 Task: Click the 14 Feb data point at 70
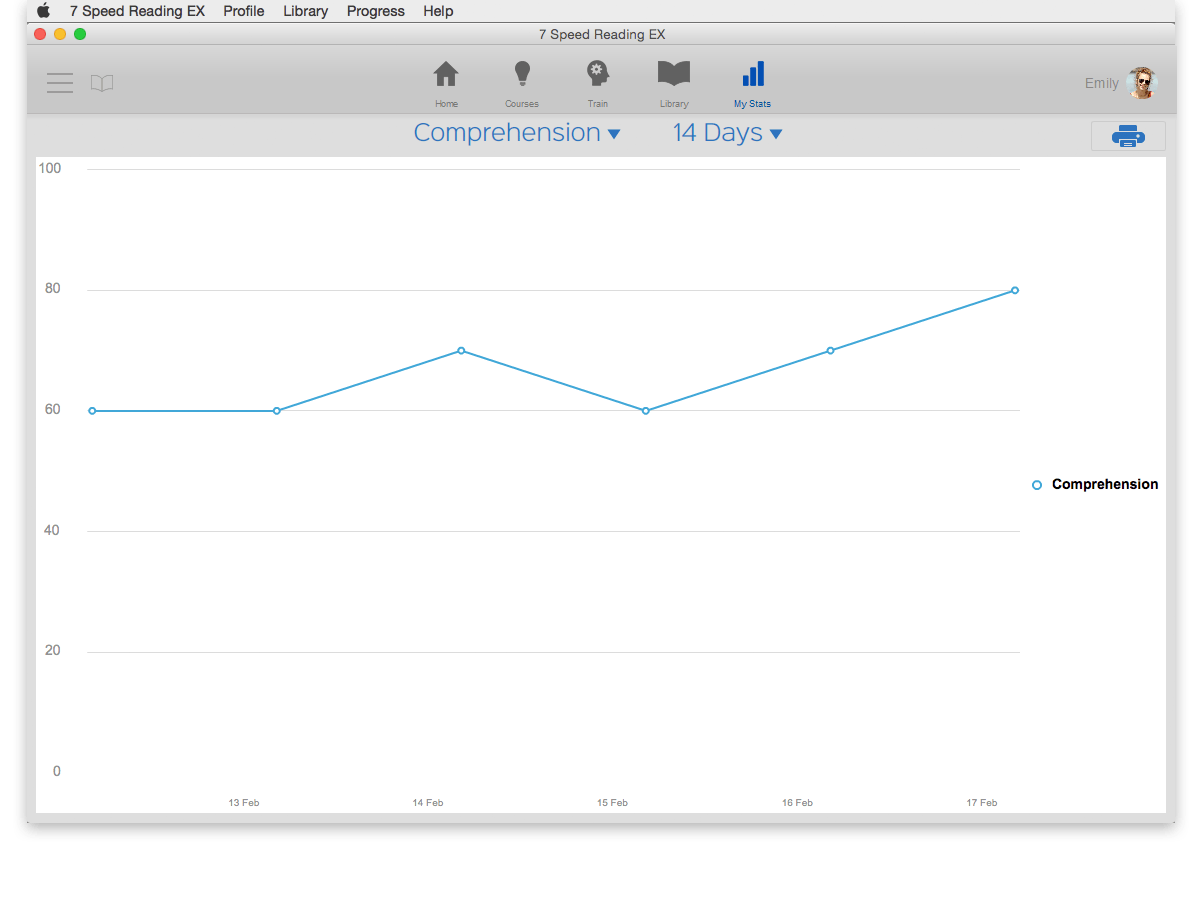(461, 350)
